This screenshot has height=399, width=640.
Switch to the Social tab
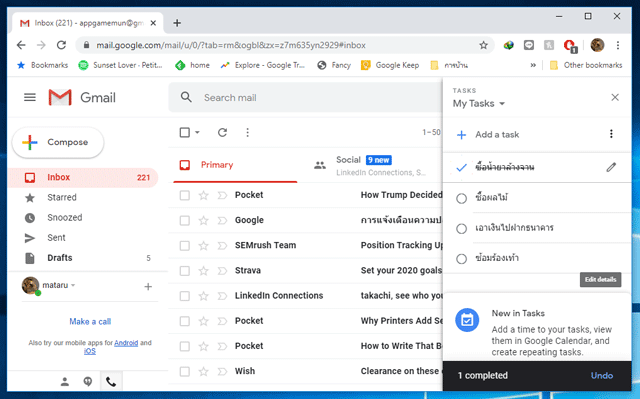(370, 165)
